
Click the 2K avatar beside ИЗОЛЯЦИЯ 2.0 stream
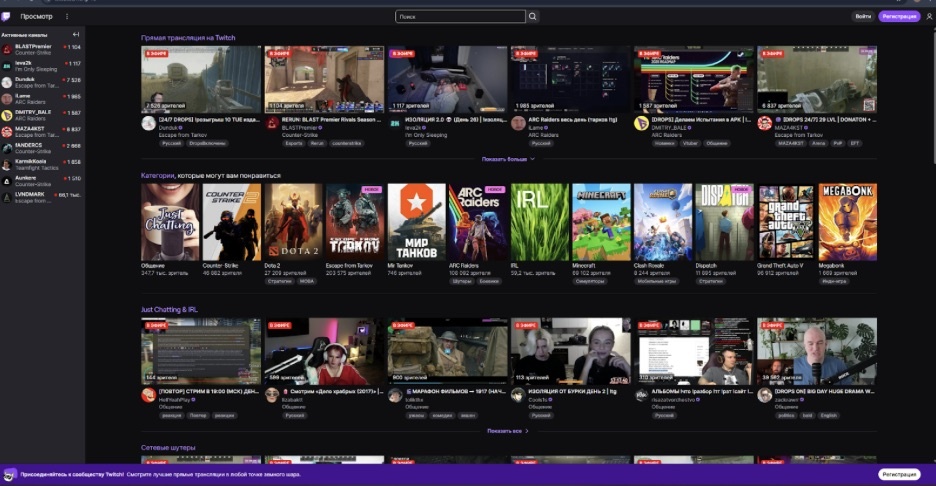click(395, 124)
